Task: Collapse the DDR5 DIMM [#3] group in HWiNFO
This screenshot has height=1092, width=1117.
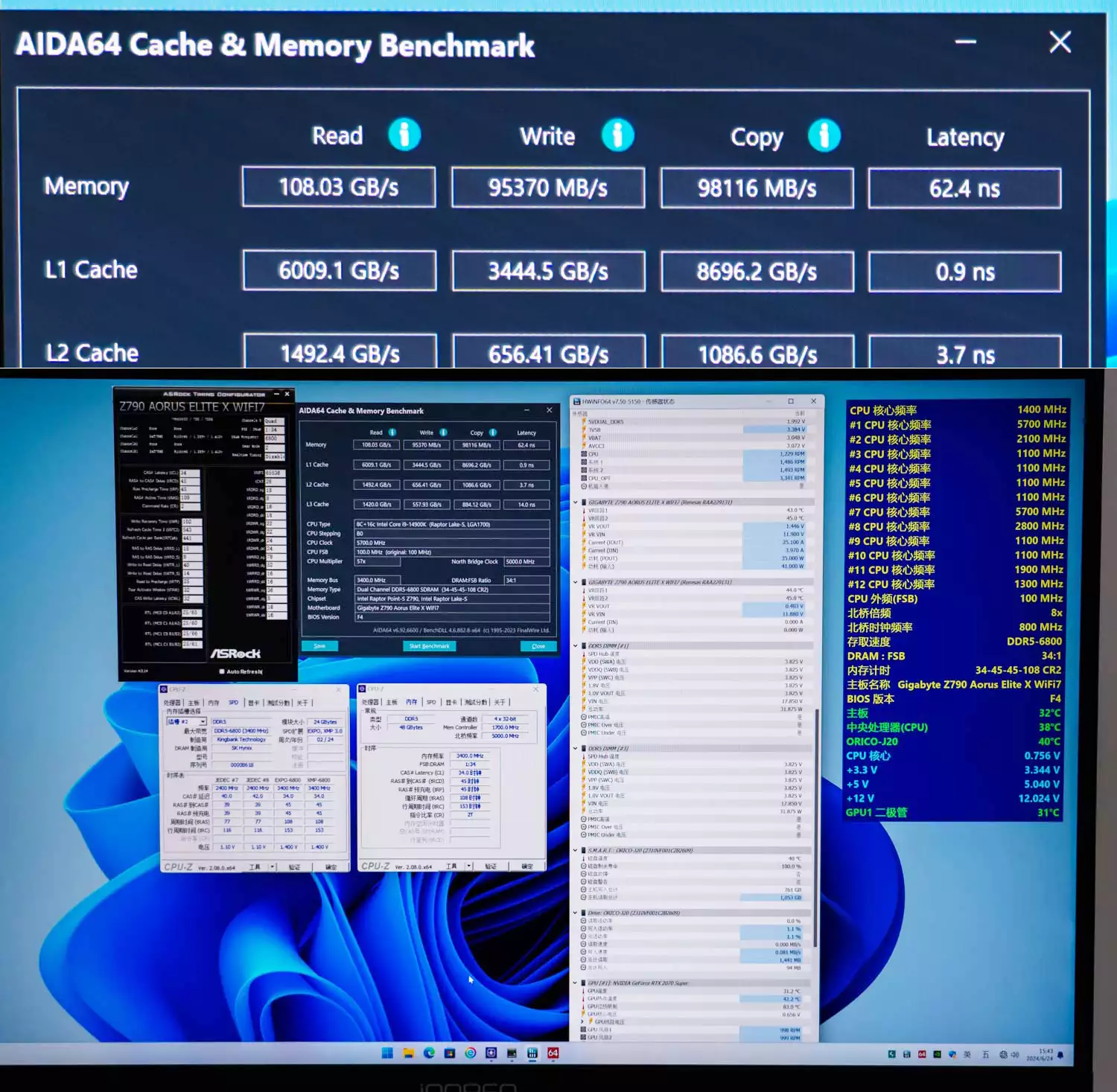Action: click(x=575, y=748)
